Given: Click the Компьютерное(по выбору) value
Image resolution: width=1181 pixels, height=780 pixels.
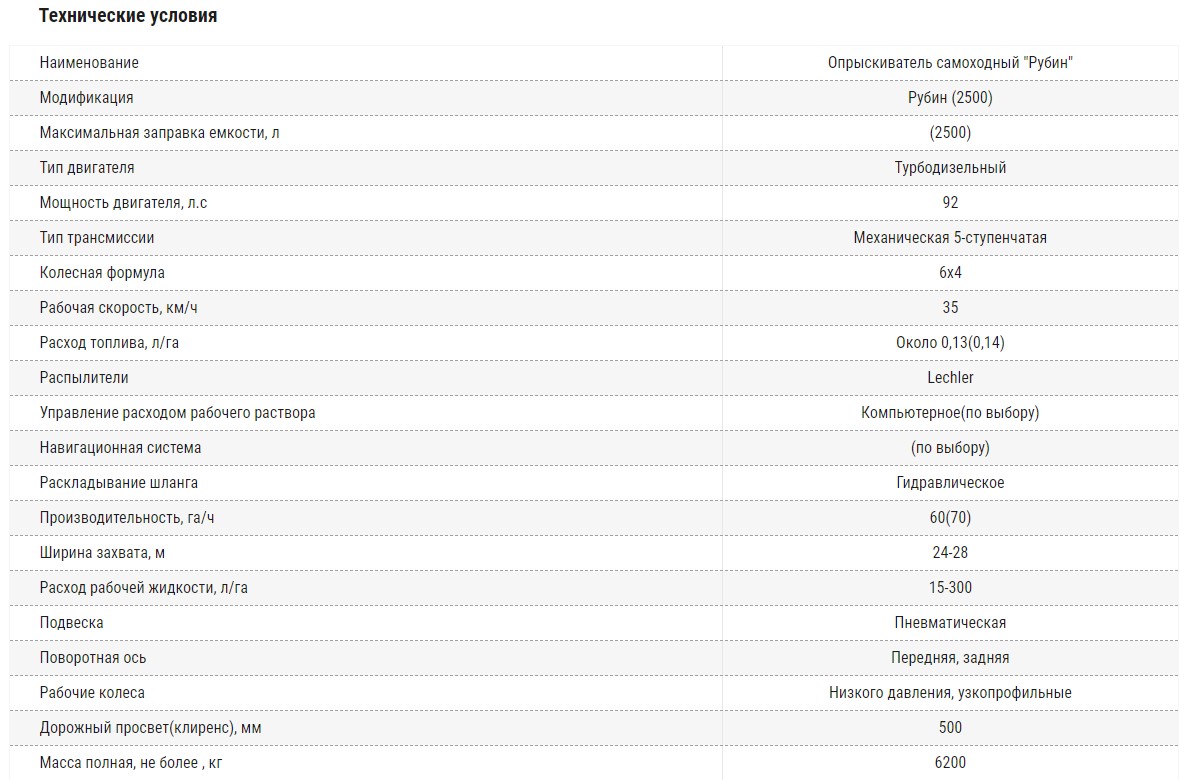Looking at the screenshot, I should coord(950,413).
